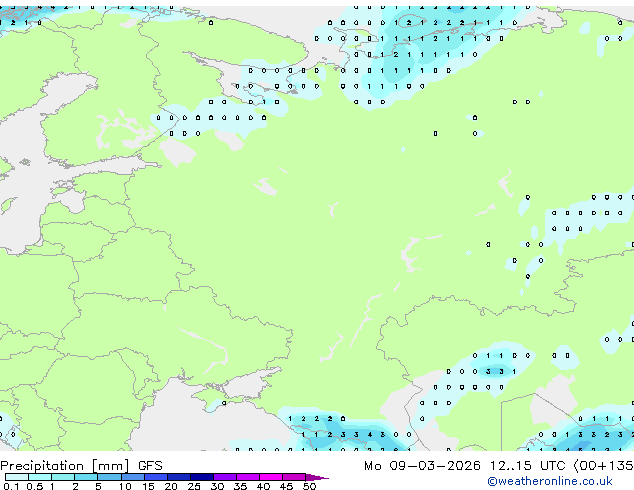Select the 30–35 mm purple swatch
Screen dimensions: 634x490
(x=225, y=477)
